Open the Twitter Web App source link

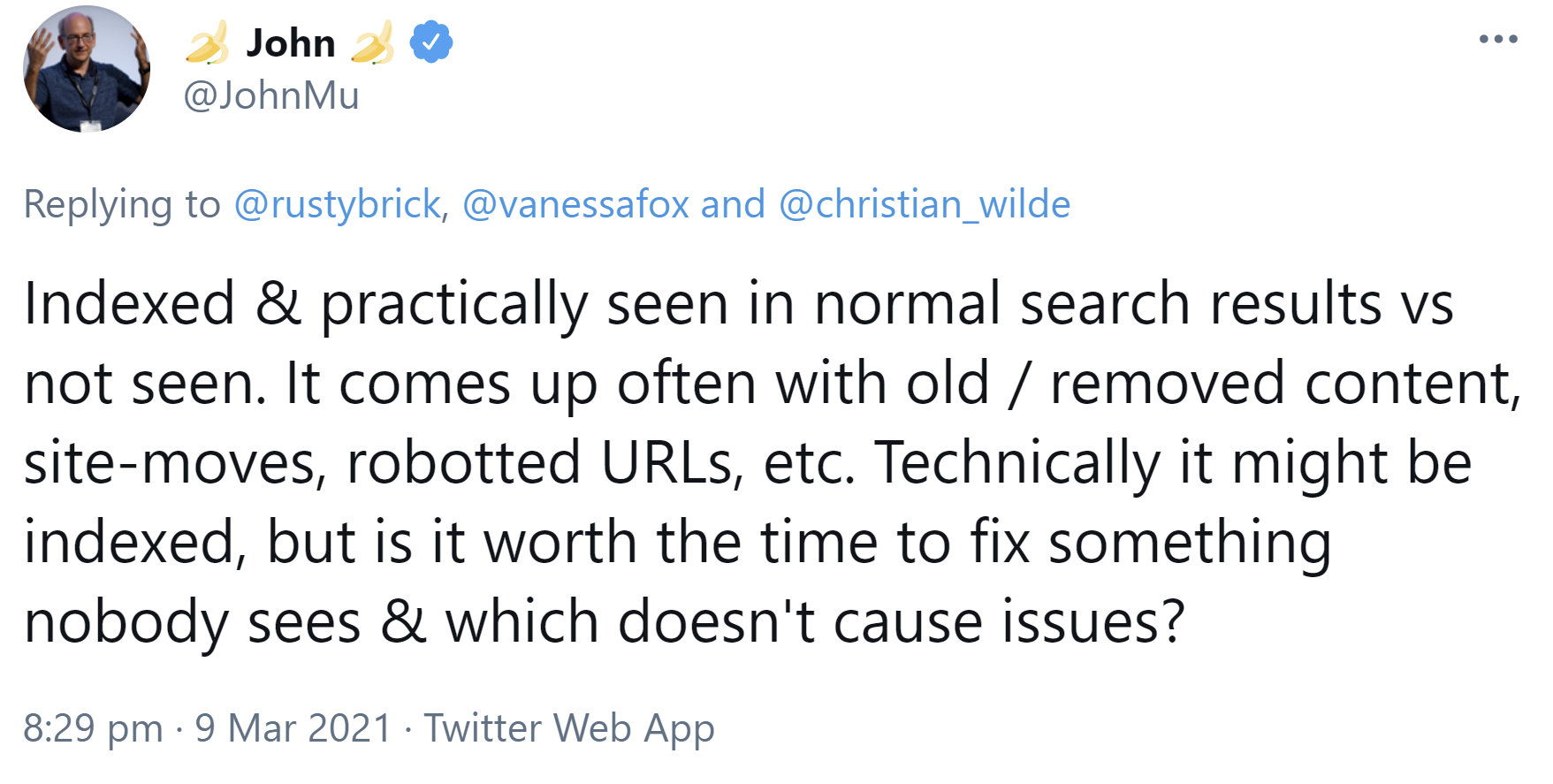(569, 728)
